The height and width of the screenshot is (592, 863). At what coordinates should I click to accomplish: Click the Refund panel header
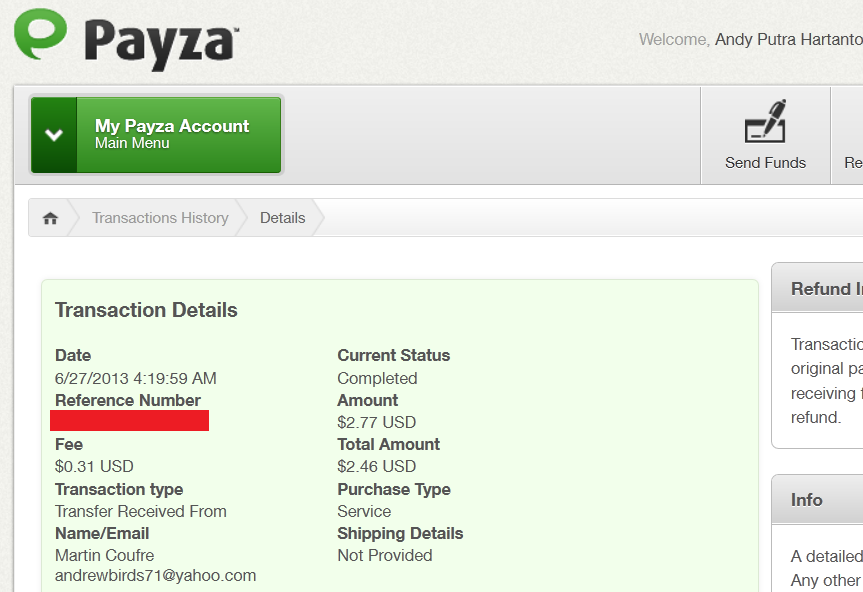[818, 288]
